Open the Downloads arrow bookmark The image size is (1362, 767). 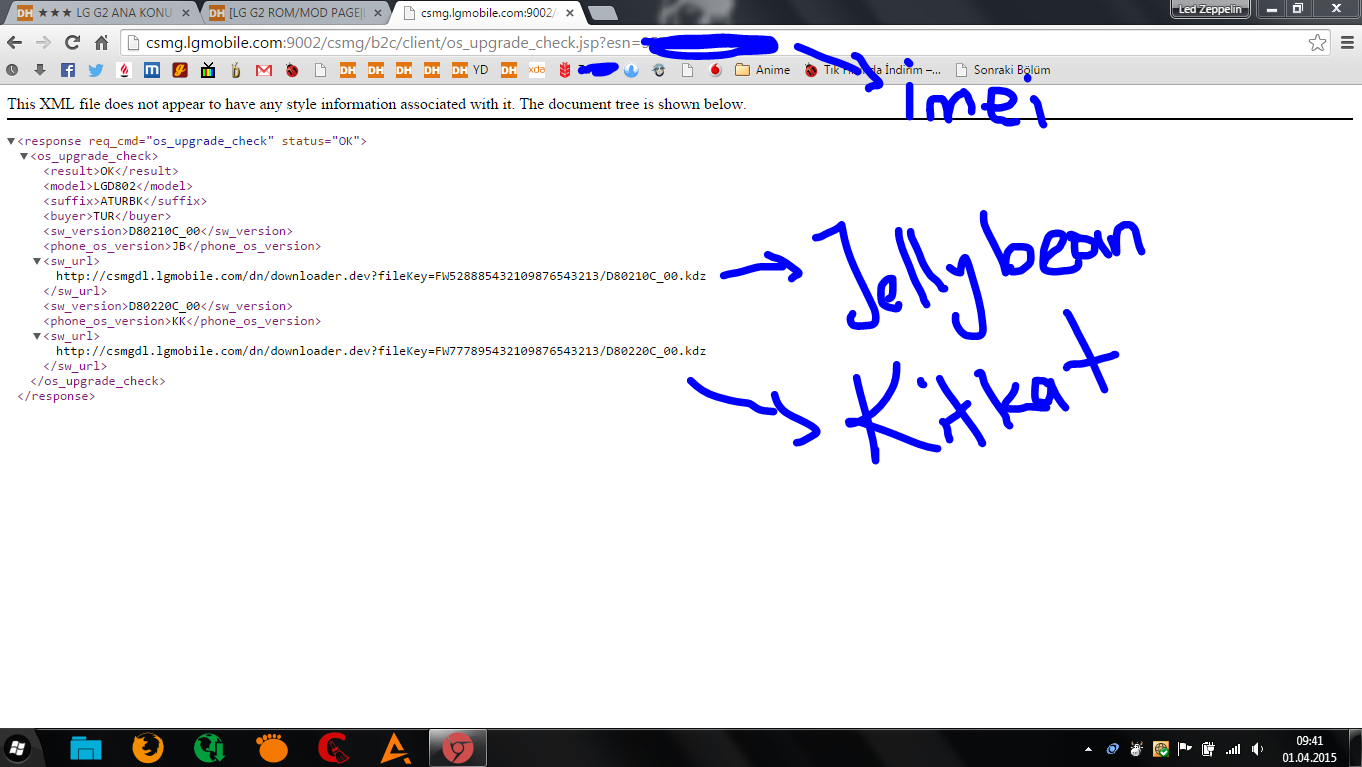pyautogui.click(x=40, y=70)
